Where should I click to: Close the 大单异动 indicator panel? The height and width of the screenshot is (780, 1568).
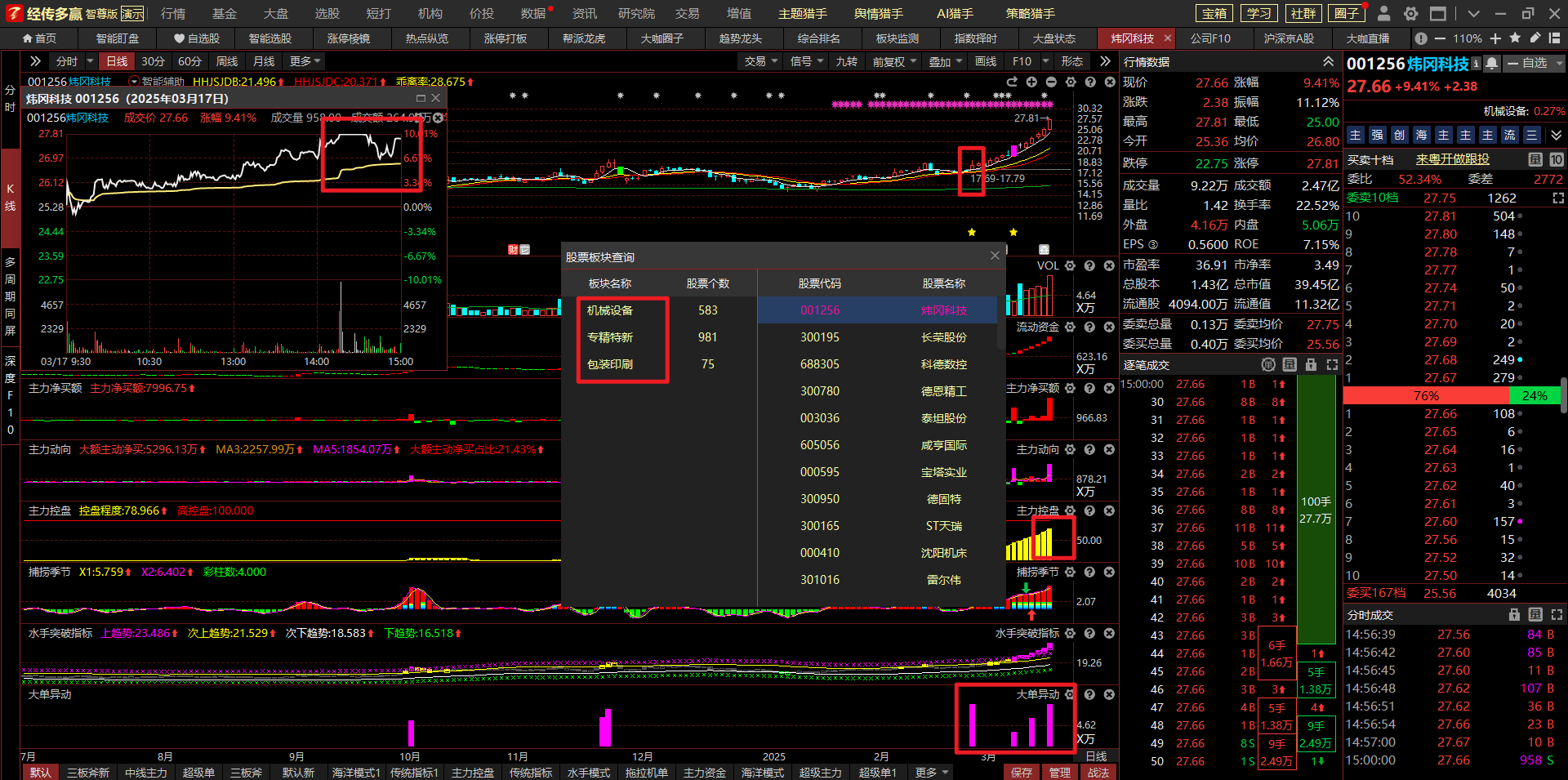pos(1109,694)
